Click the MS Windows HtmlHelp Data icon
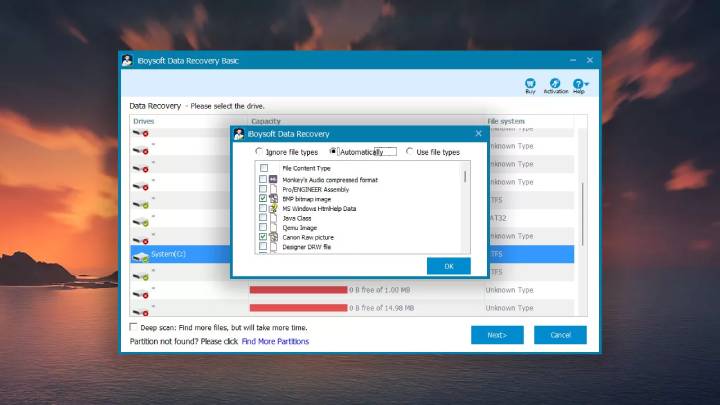Viewport: 720px width, 405px height. (273, 208)
